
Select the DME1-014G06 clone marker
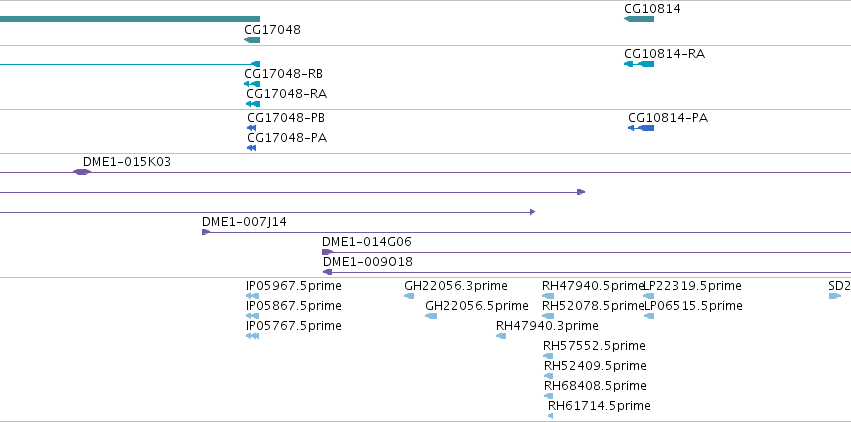click(327, 252)
